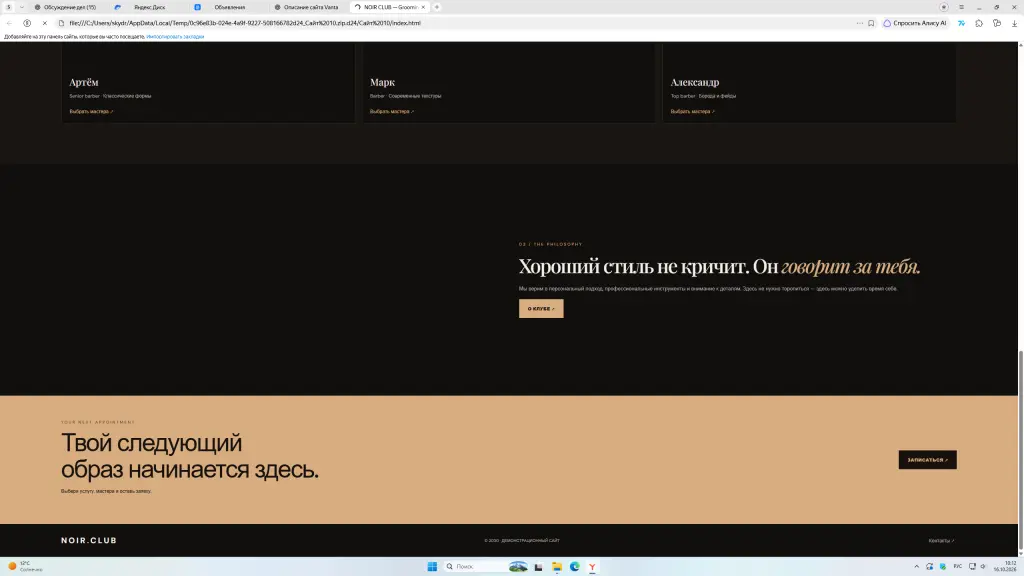The width and height of the screenshot is (1024, 576).
Task: Click the NOIR.CLUB footer logo
Action: pyautogui.click(x=89, y=540)
